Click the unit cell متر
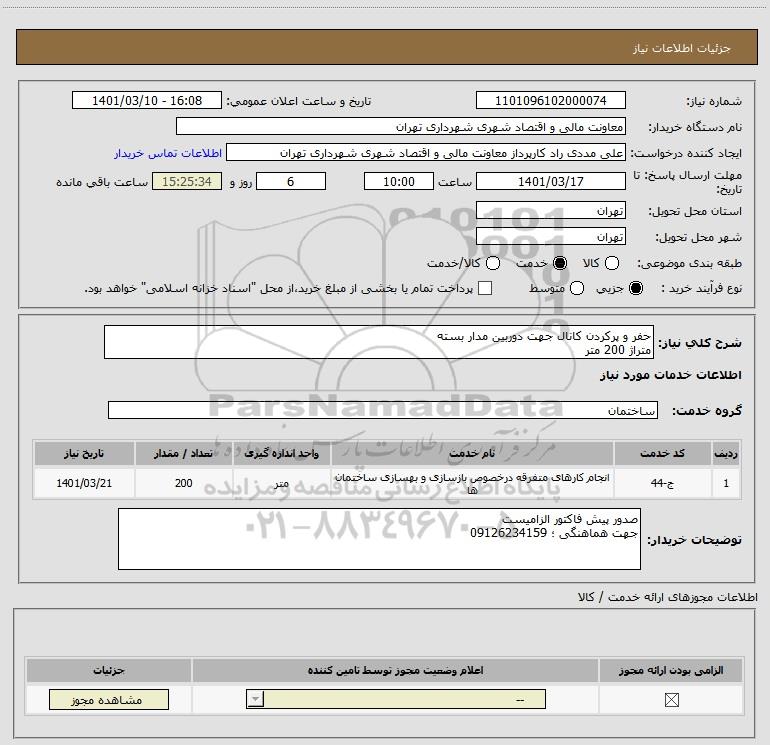 (281, 483)
